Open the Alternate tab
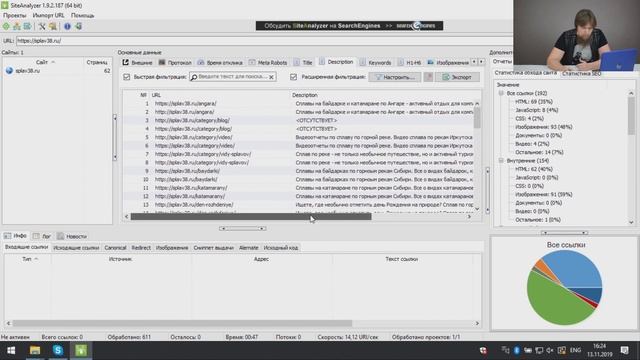This screenshot has height=360, width=640. (x=249, y=248)
